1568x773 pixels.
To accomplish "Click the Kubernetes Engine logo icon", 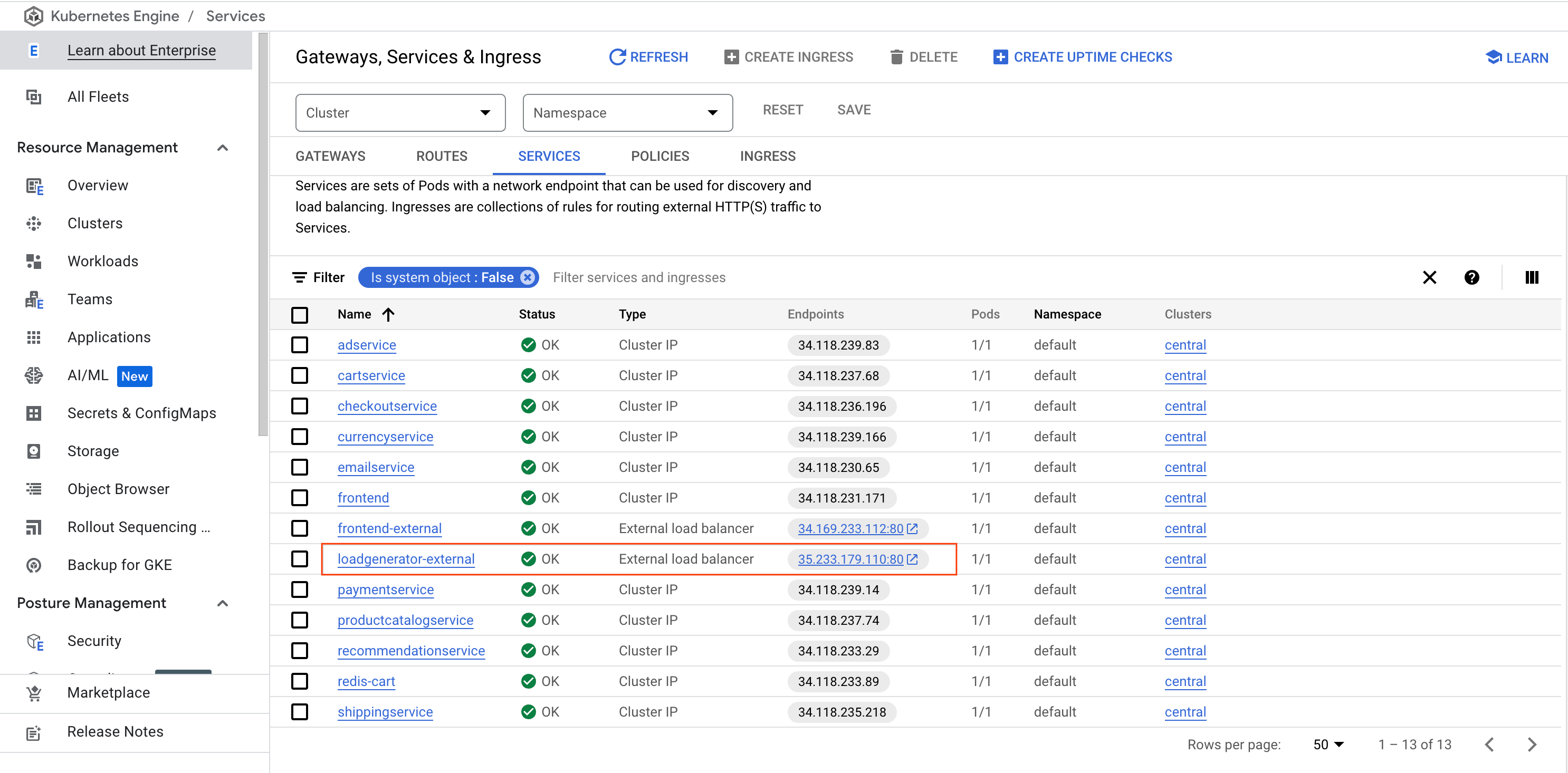I will [x=33, y=16].
